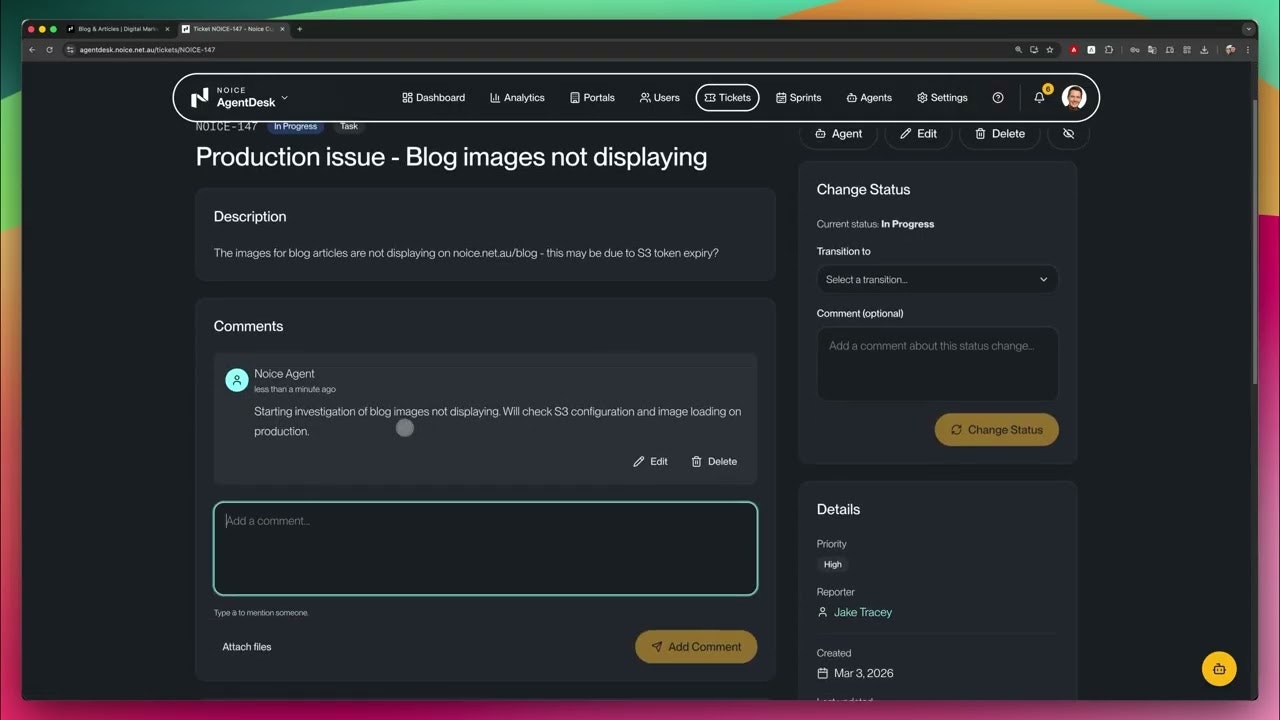1280x720 pixels.
Task: Open Settings via the gear icon
Action: coord(941,97)
